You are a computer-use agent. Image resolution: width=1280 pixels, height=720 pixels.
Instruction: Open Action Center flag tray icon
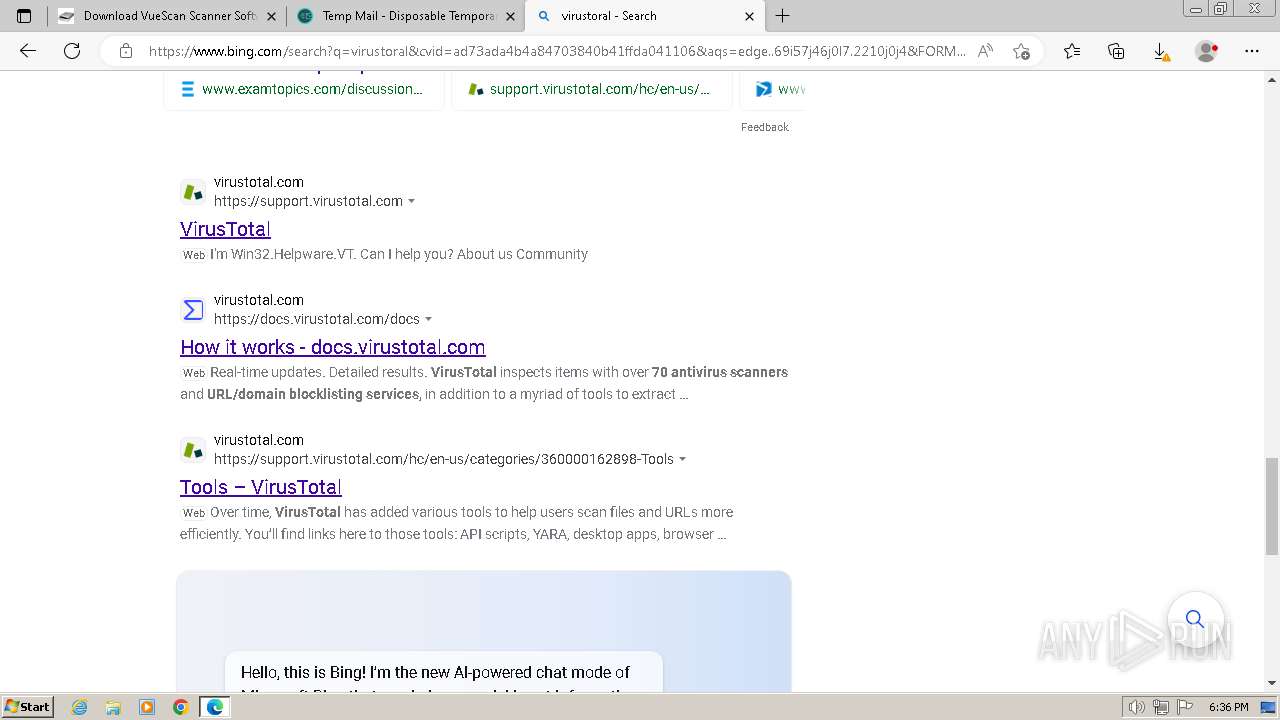click(1184, 707)
